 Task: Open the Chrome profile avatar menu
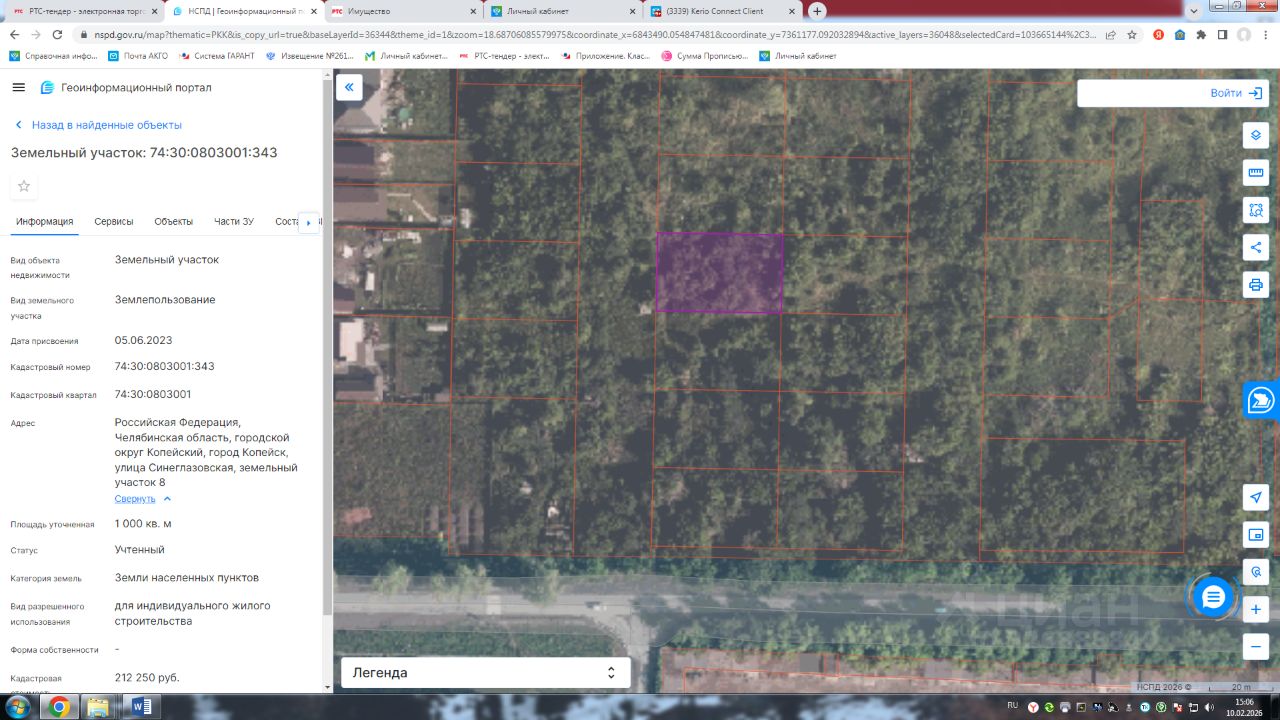coord(1243,34)
